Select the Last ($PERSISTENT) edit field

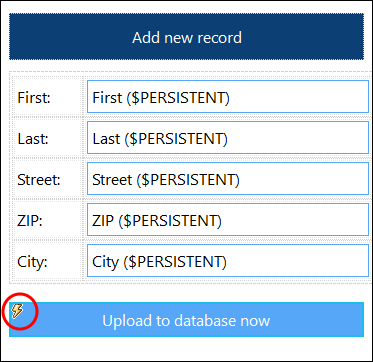coord(228,137)
